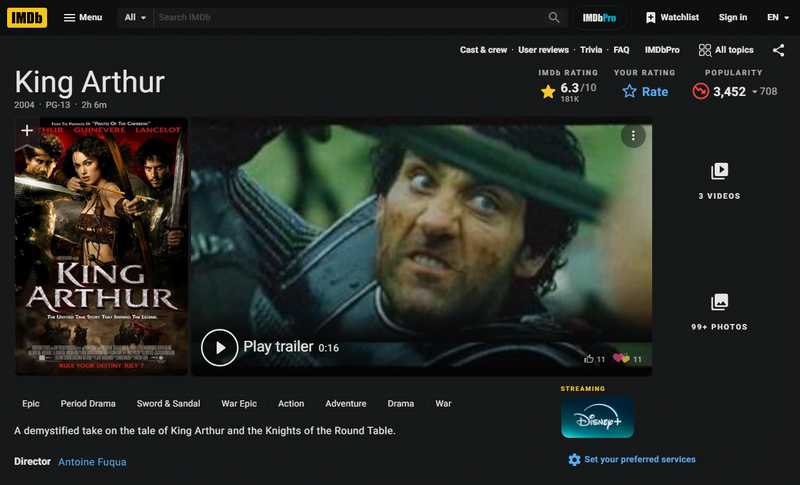Open the 3 Videos gallery icon
800x485 pixels.
[x=719, y=172]
